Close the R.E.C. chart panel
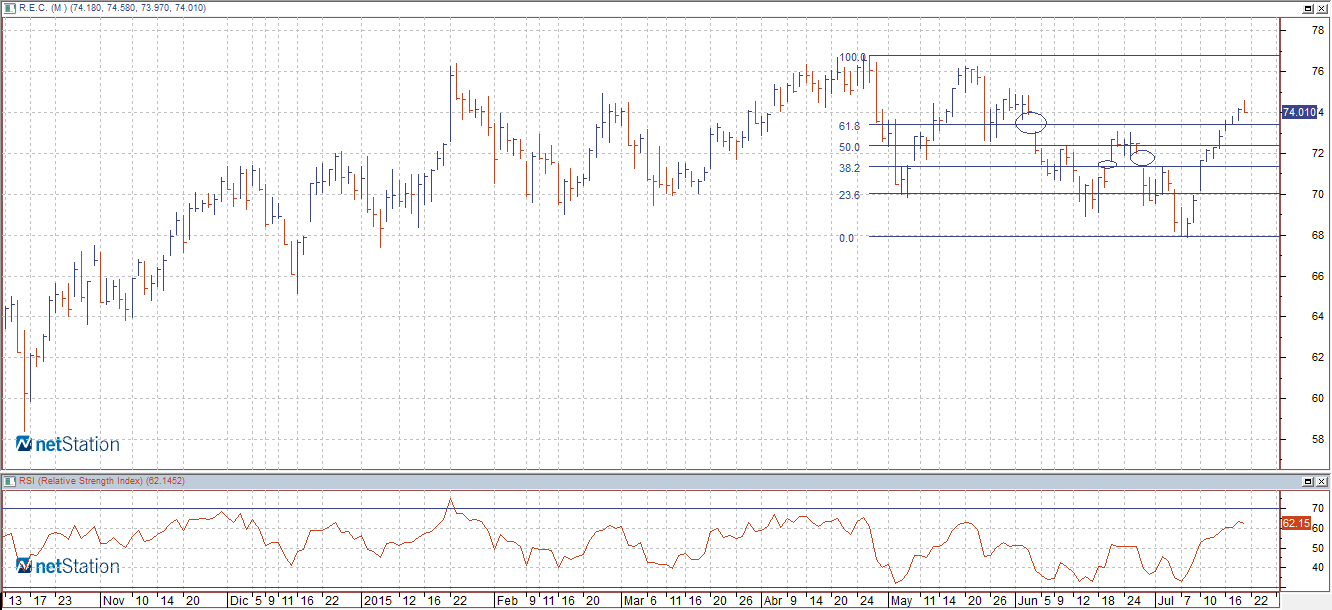 [1321, 7]
